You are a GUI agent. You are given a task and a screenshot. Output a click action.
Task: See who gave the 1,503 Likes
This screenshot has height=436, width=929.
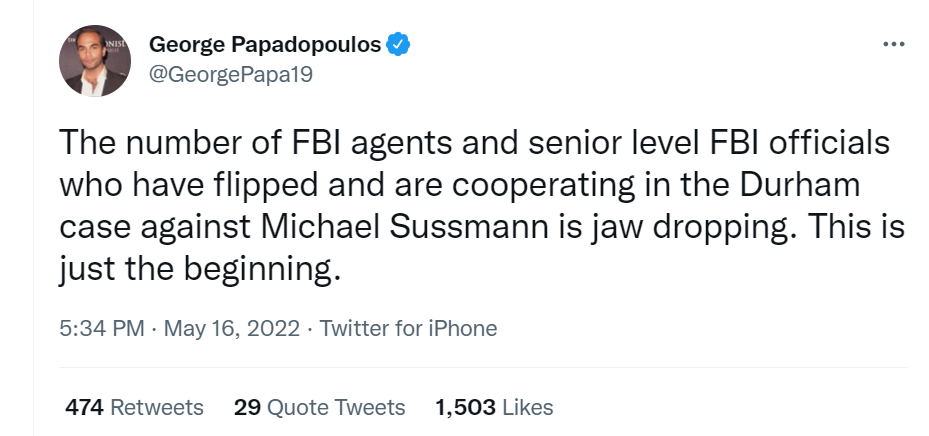494,408
